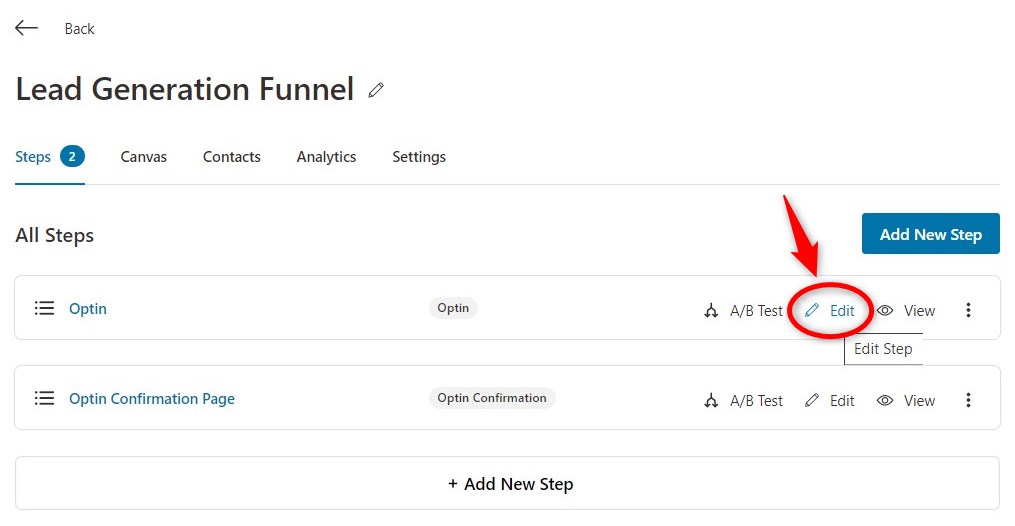Open more options menu for Optin step

[x=968, y=310]
